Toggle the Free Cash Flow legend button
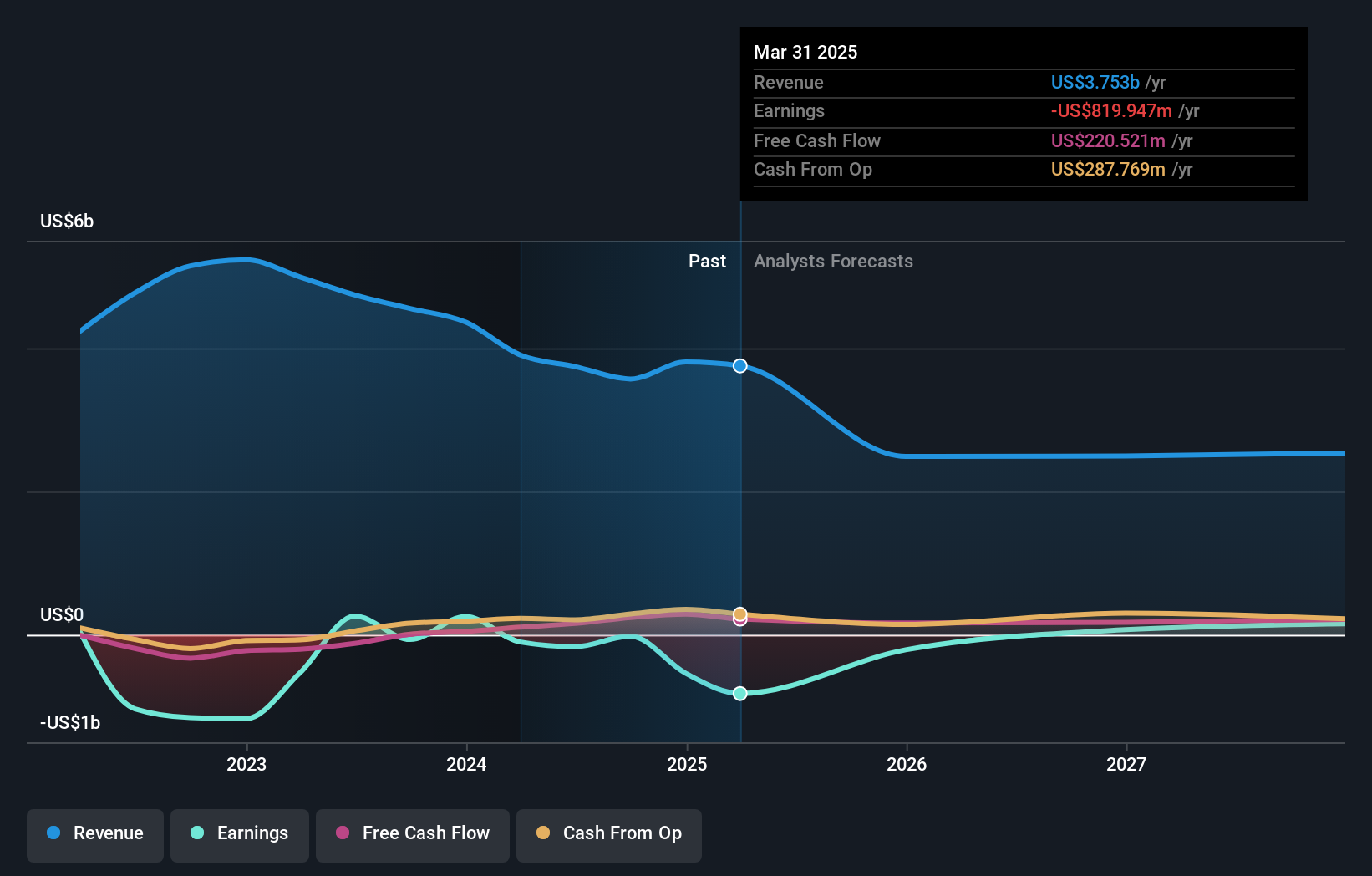 point(413,835)
